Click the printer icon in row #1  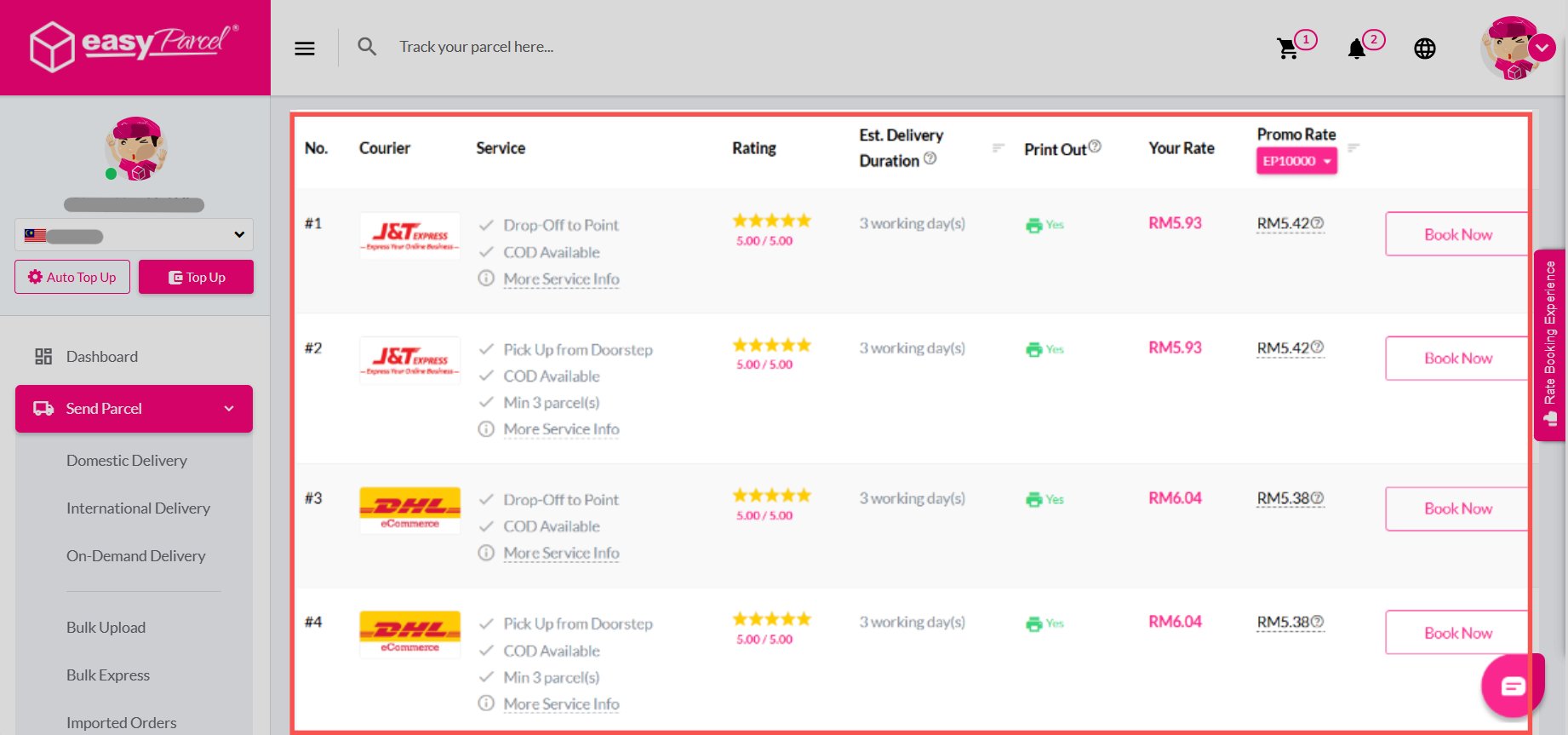tap(1034, 225)
